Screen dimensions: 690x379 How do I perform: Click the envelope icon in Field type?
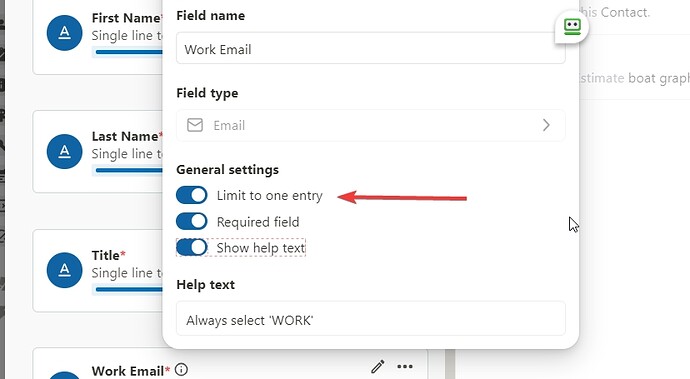[x=195, y=125]
